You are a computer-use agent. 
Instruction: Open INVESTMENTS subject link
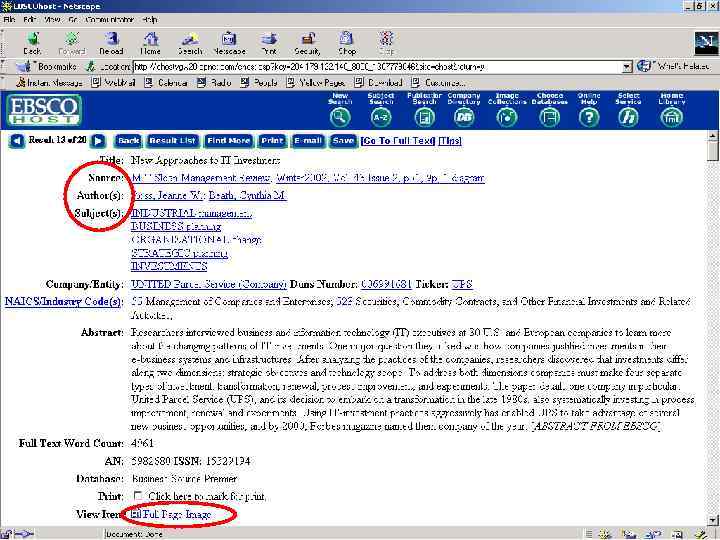pos(169,266)
